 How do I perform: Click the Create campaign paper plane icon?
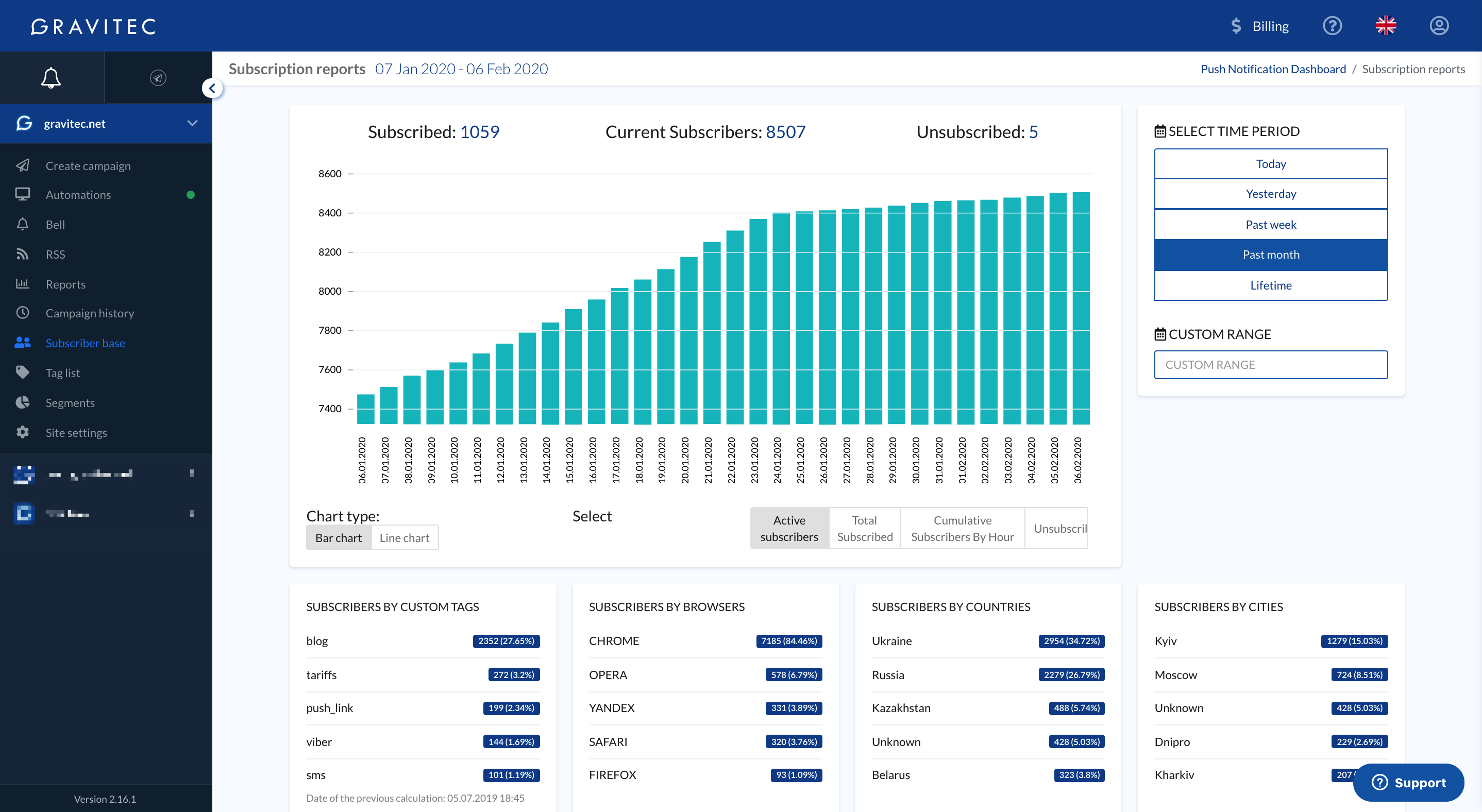[23, 165]
